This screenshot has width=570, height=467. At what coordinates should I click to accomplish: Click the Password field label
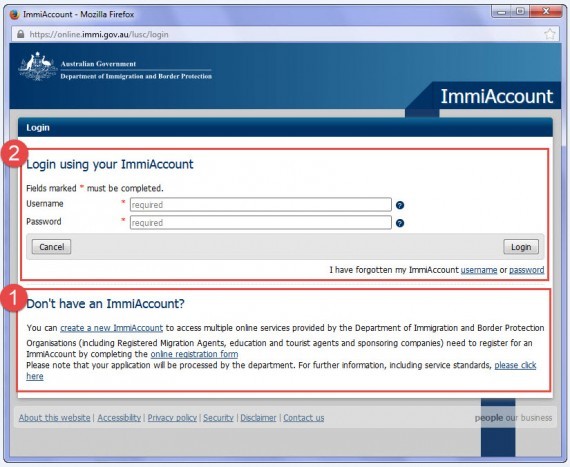point(44,222)
